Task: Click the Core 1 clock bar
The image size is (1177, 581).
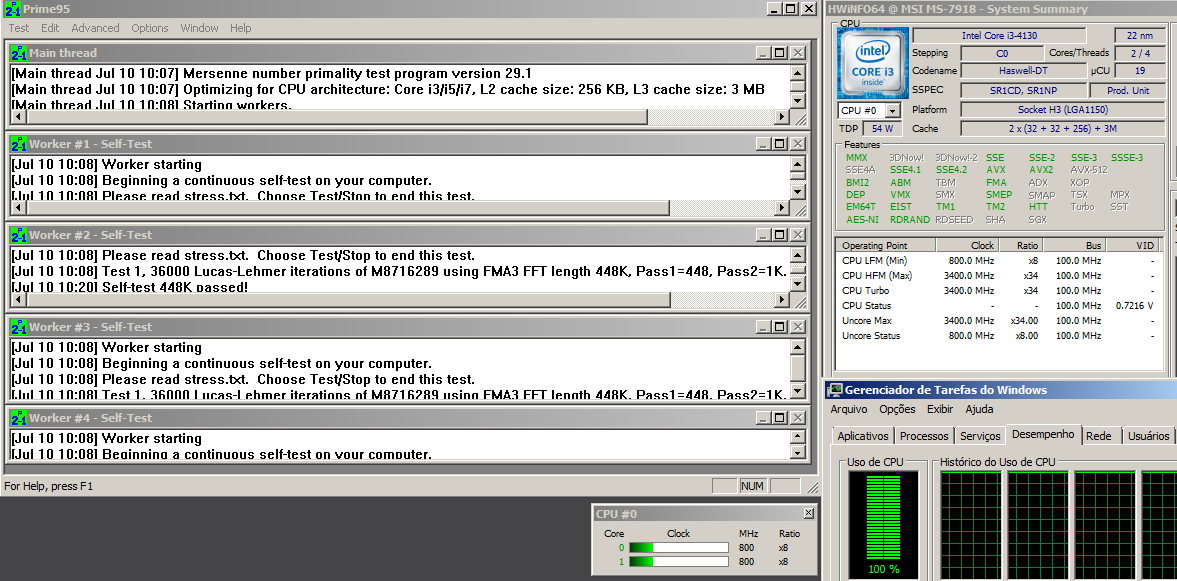Action: [x=679, y=561]
